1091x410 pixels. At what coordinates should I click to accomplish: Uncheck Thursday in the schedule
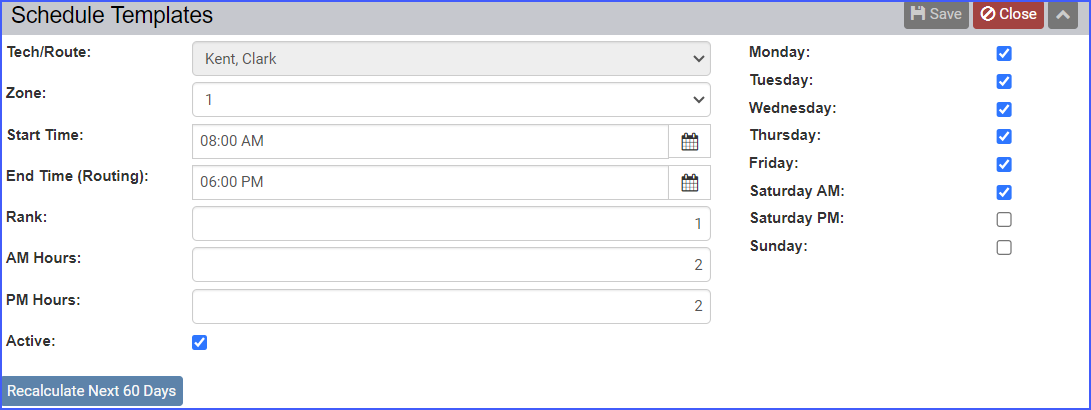pos(1003,136)
